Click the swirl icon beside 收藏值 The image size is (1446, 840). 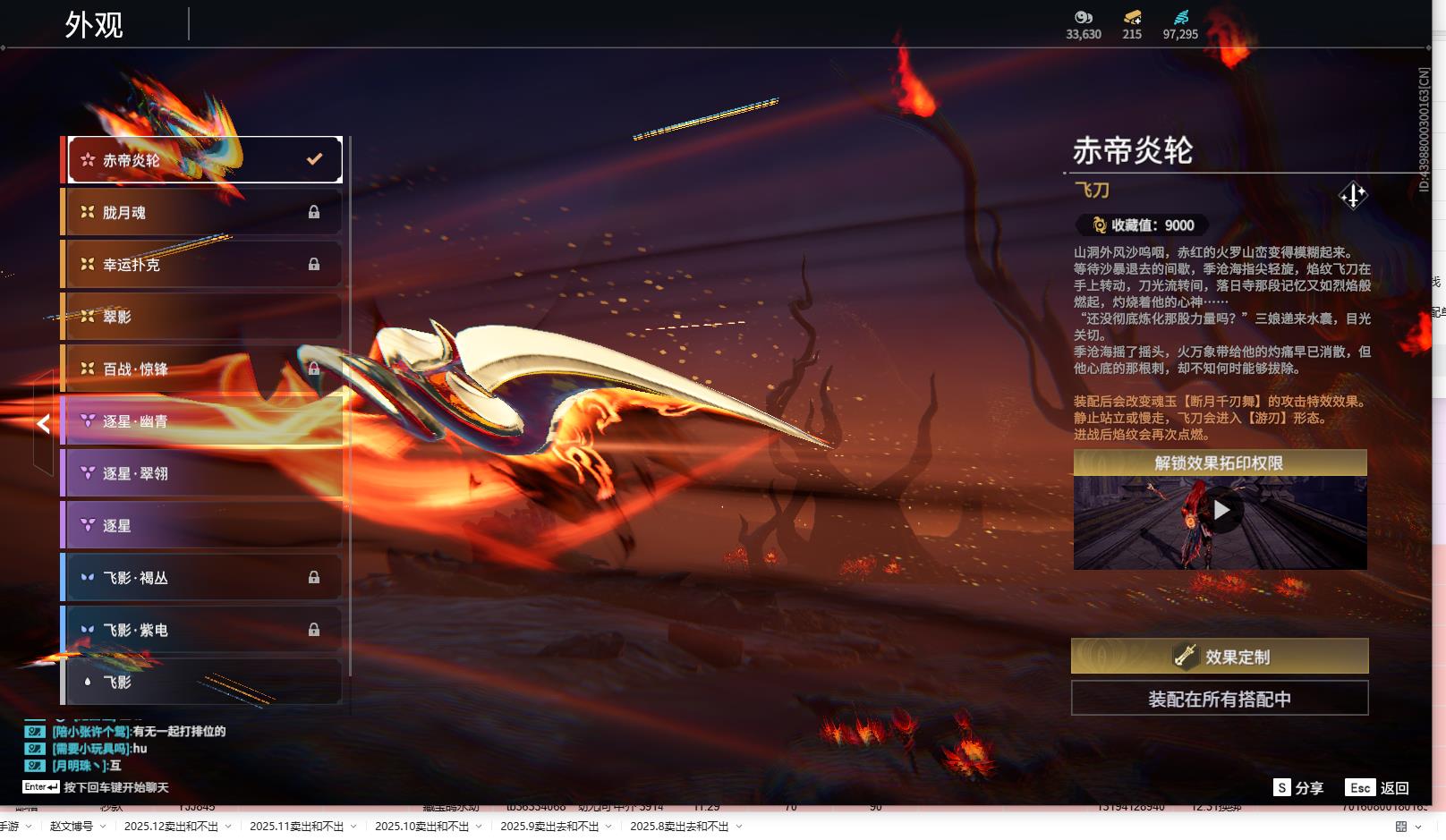pyautogui.click(x=1099, y=225)
